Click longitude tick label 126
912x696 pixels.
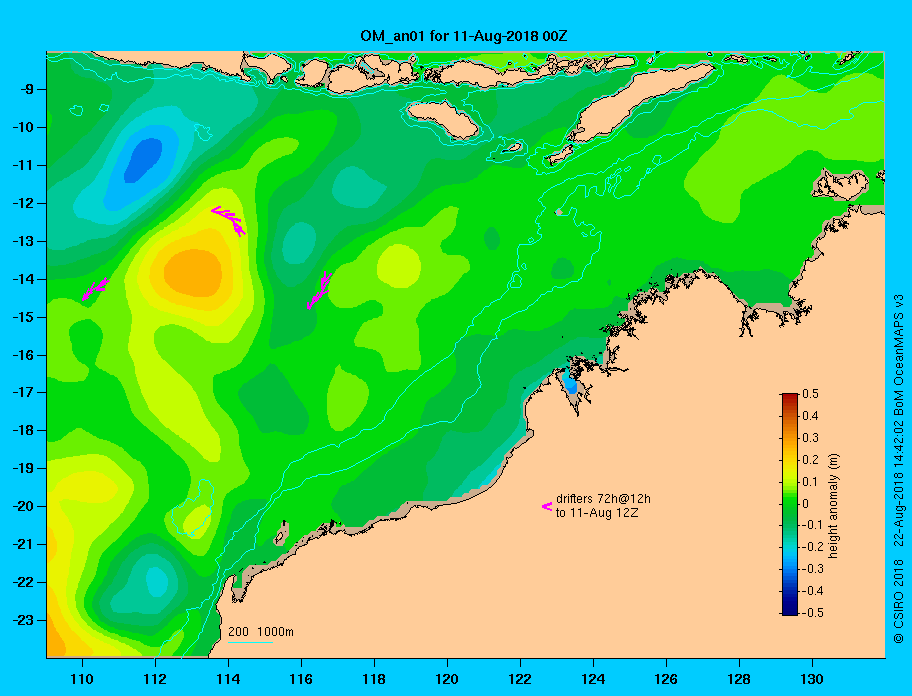click(666, 679)
